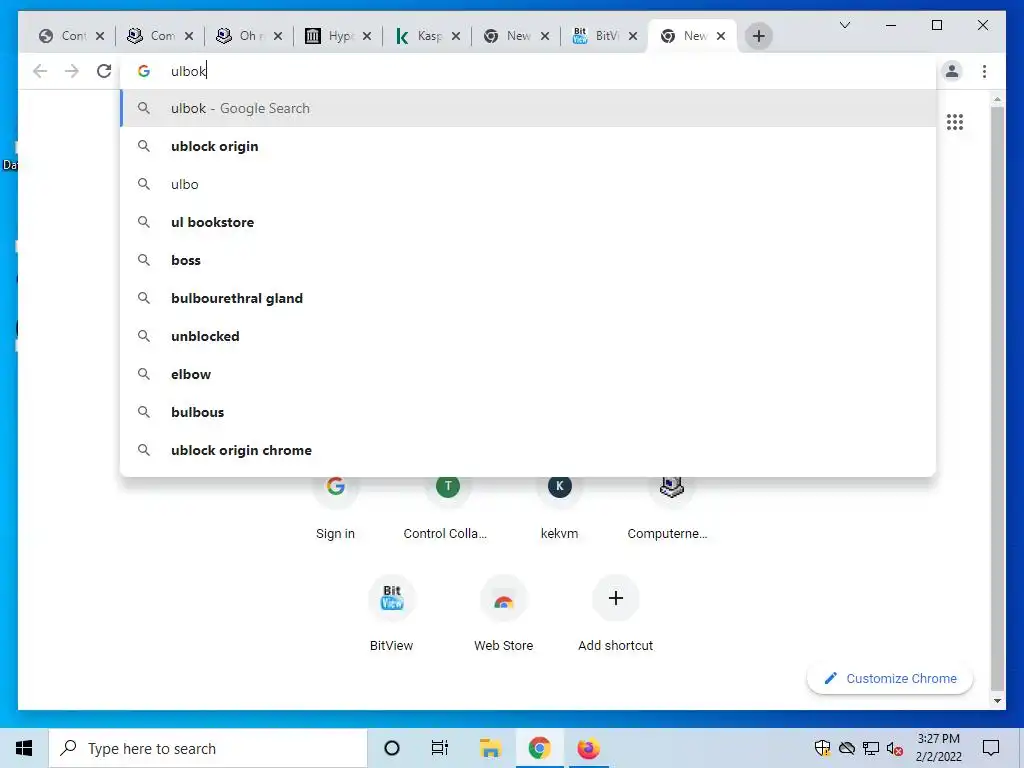This screenshot has width=1024, height=768.
Task: Select suggestion ublock origin
Action: (528, 146)
